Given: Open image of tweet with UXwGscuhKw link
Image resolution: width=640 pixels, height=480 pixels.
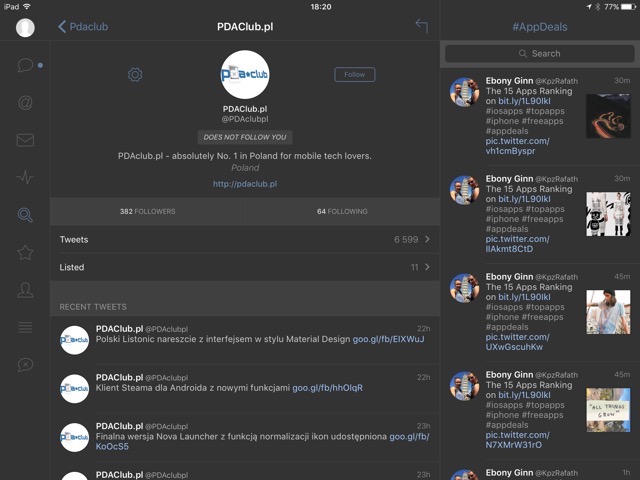Looking at the screenshot, I should pyautogui.click(x=608, y=312).
